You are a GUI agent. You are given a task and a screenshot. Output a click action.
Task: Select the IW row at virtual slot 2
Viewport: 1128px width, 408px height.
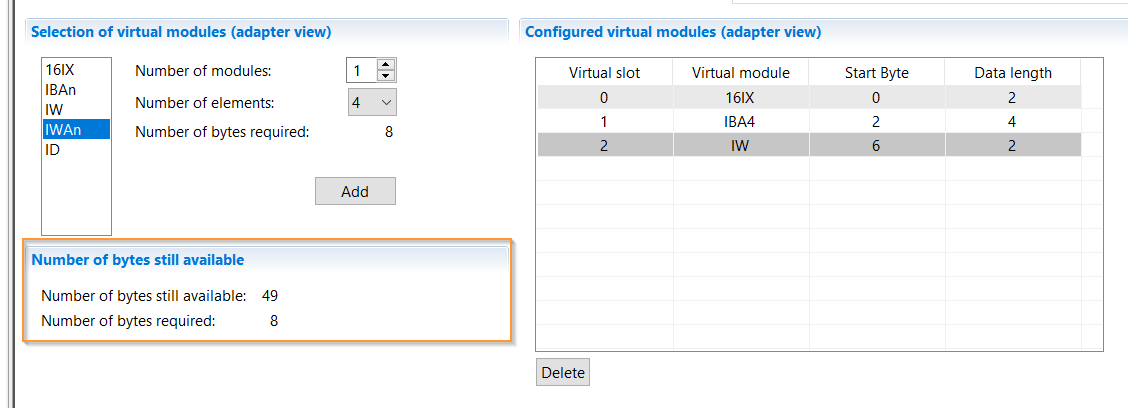tap(809, 145)
